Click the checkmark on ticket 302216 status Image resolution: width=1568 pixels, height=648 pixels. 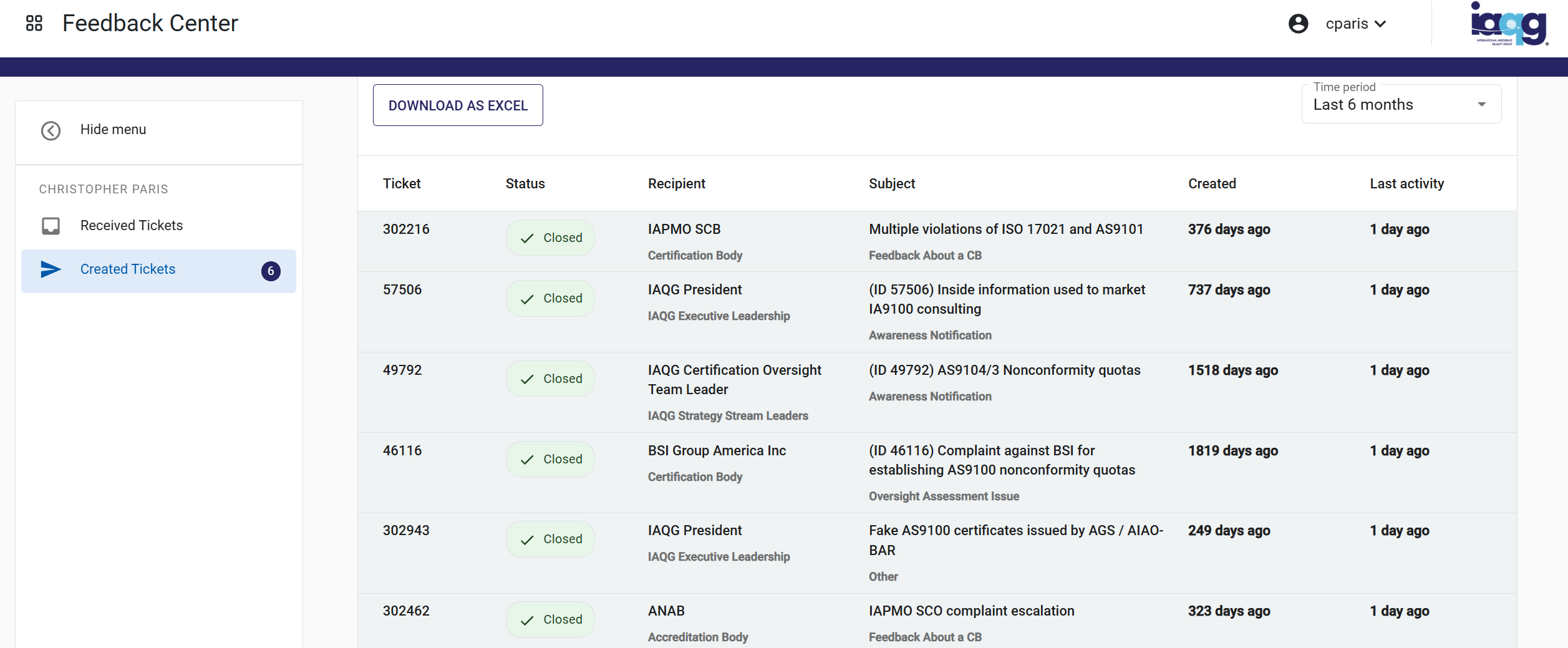point(527,238)
